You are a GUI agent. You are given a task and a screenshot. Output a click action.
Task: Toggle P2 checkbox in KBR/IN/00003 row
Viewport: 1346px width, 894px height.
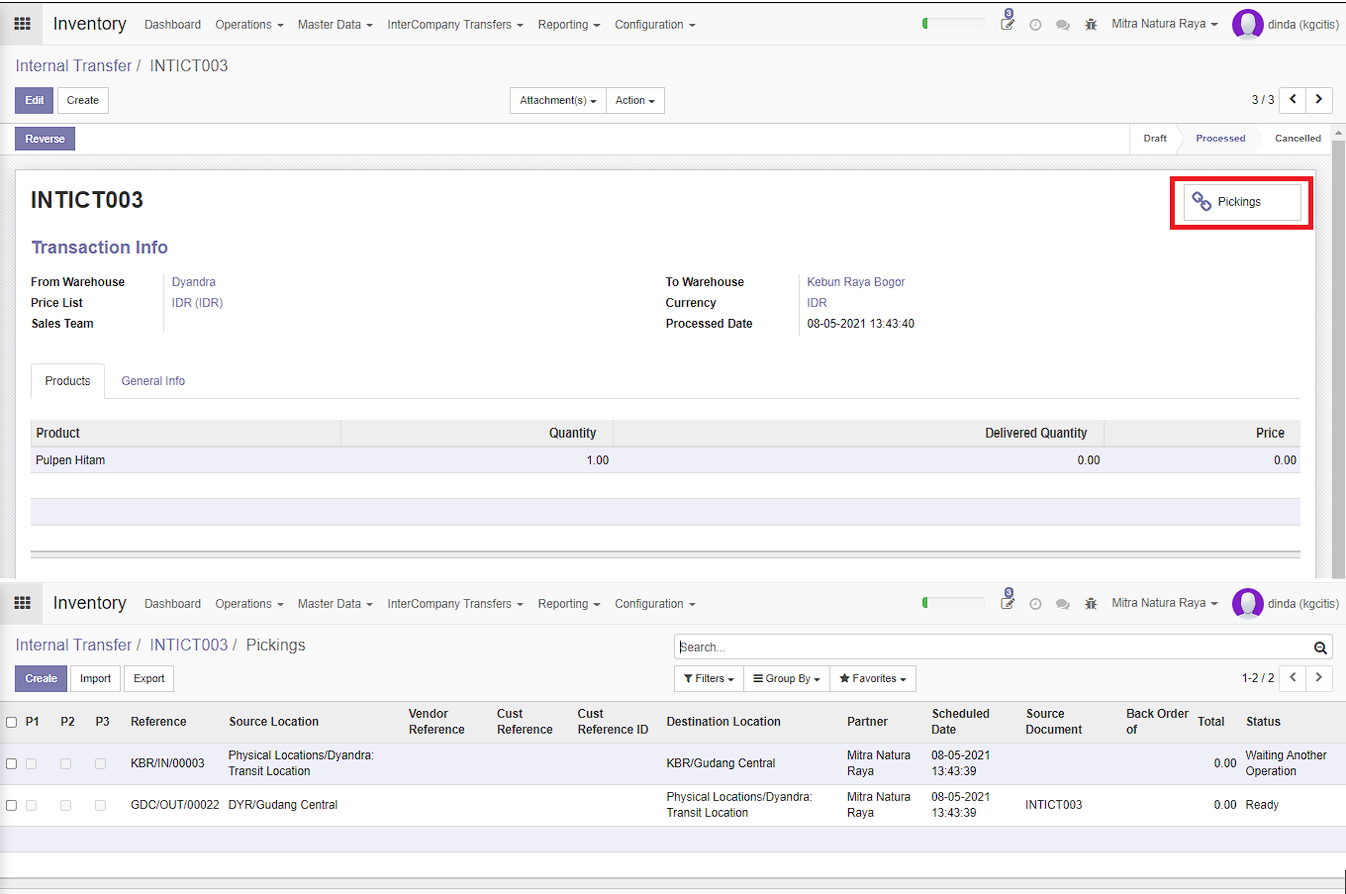pyautogui.click(x=66, y=763)
